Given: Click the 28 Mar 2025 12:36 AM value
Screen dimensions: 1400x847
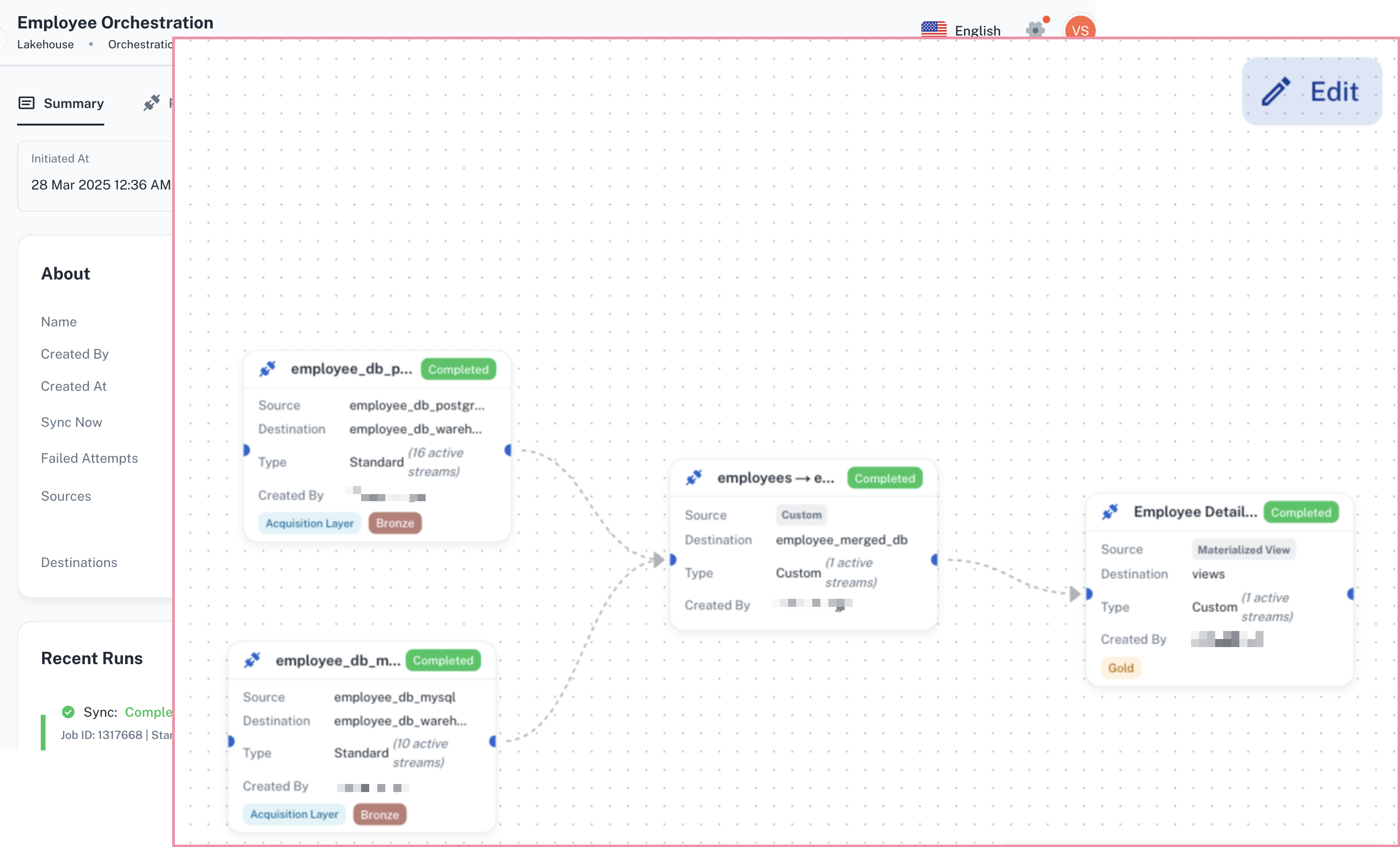Looking at the screenshot, I should pos(100,185).
